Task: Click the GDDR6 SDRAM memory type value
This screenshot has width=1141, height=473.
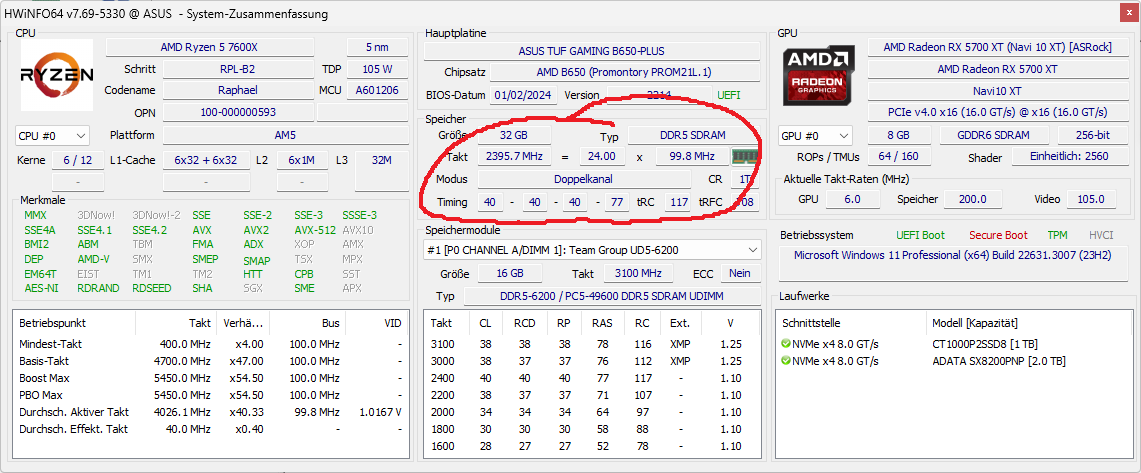Action: click(994, 135)
